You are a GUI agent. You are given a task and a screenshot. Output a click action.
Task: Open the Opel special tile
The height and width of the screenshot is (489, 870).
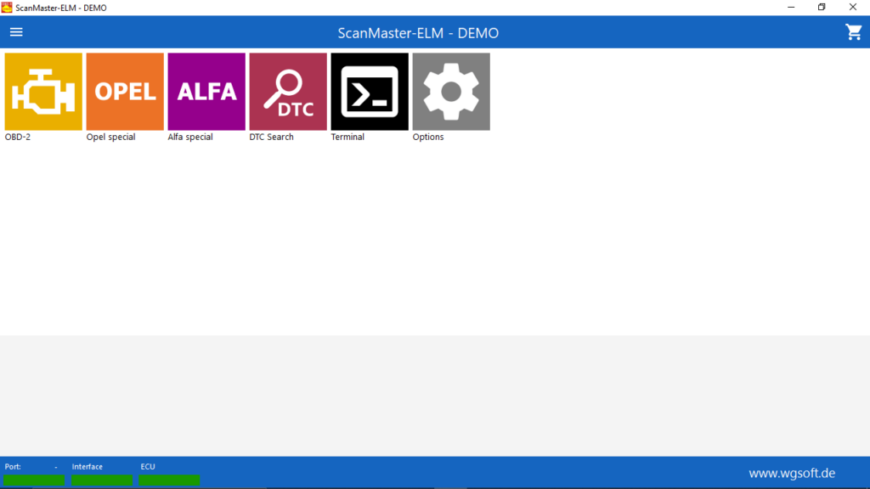125,92
